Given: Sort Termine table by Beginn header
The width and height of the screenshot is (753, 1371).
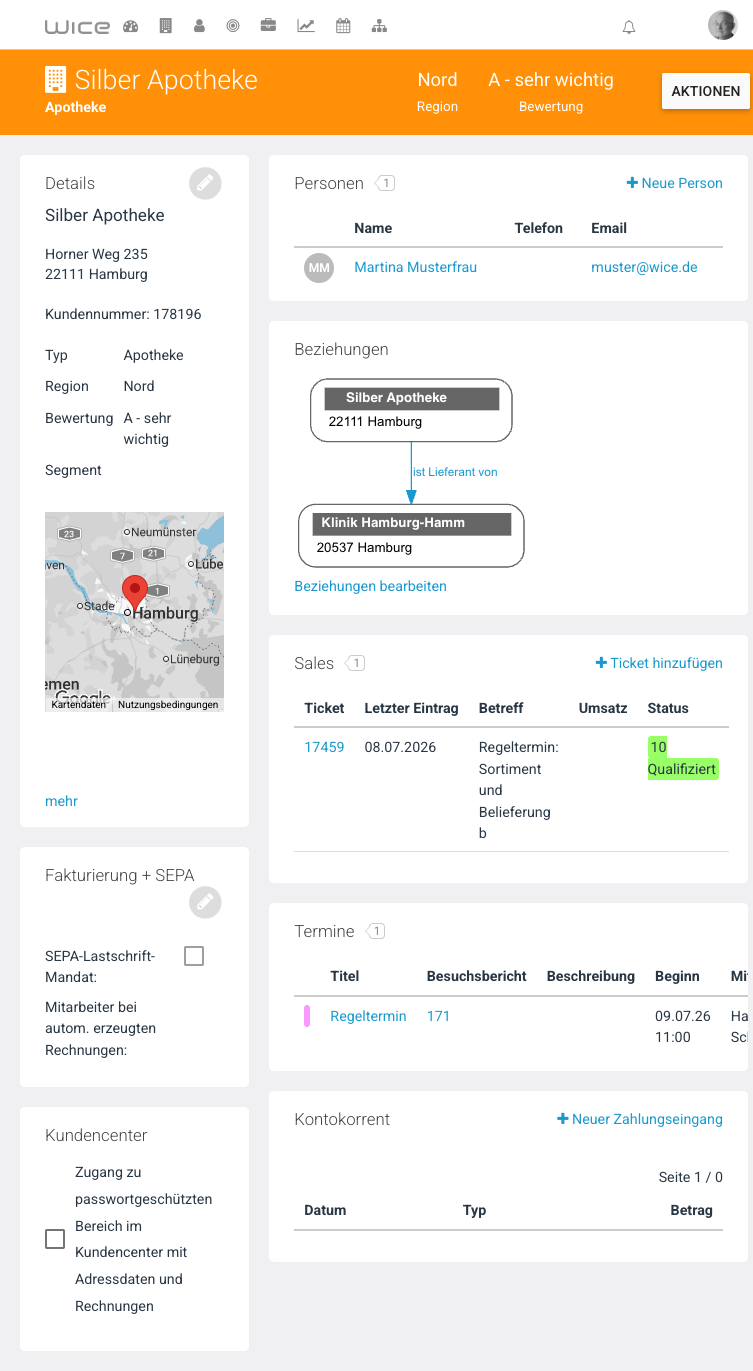Looking at the screenshot, I should click(677, 976).
